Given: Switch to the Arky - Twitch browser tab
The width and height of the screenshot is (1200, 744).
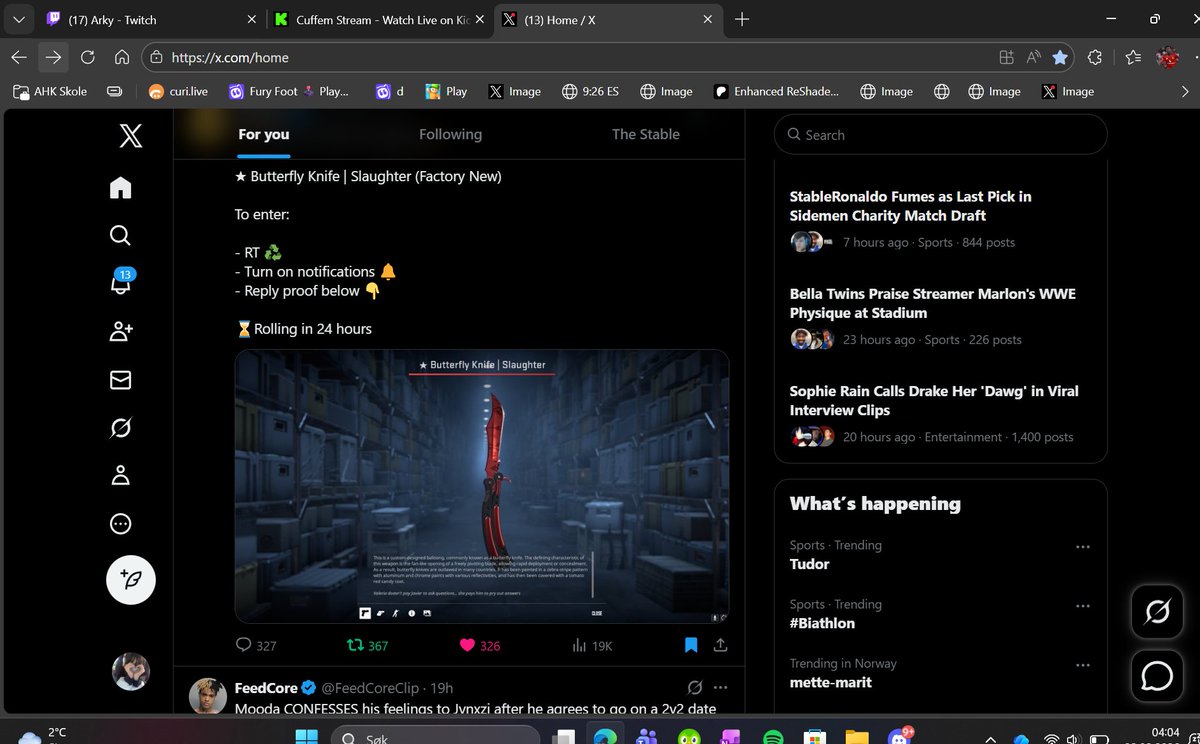Looking at the screenshot, I should (x=149, y=19).
